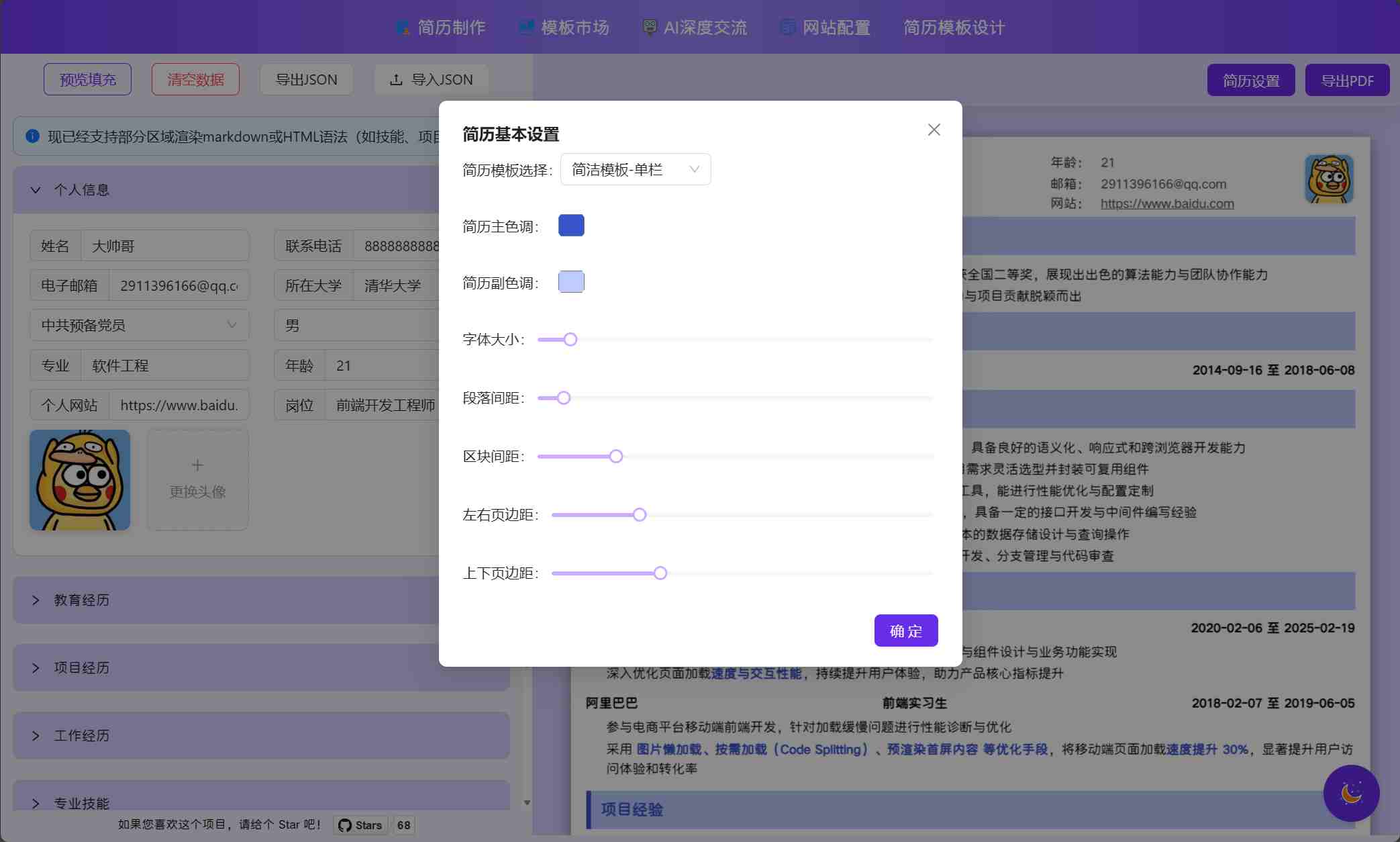The height and width of the screenshot is (842, 1400).
Task: Close the resume settings dialog
Action: click(934, 130)
